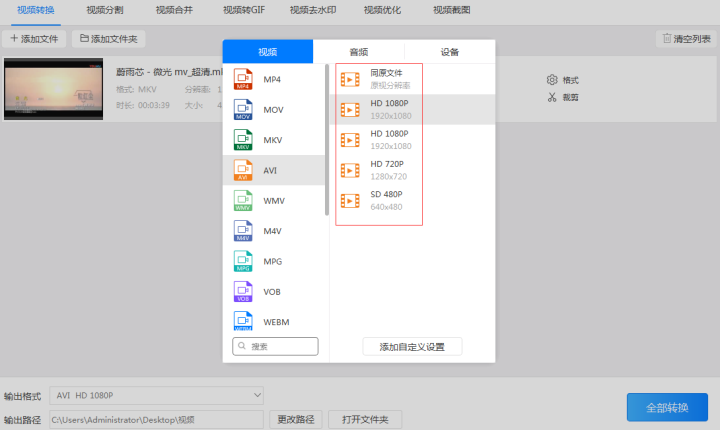This screenshot has width=720, height=430.
Task: Switch to the 设备 tab
Action: click(x=450, y=51)
